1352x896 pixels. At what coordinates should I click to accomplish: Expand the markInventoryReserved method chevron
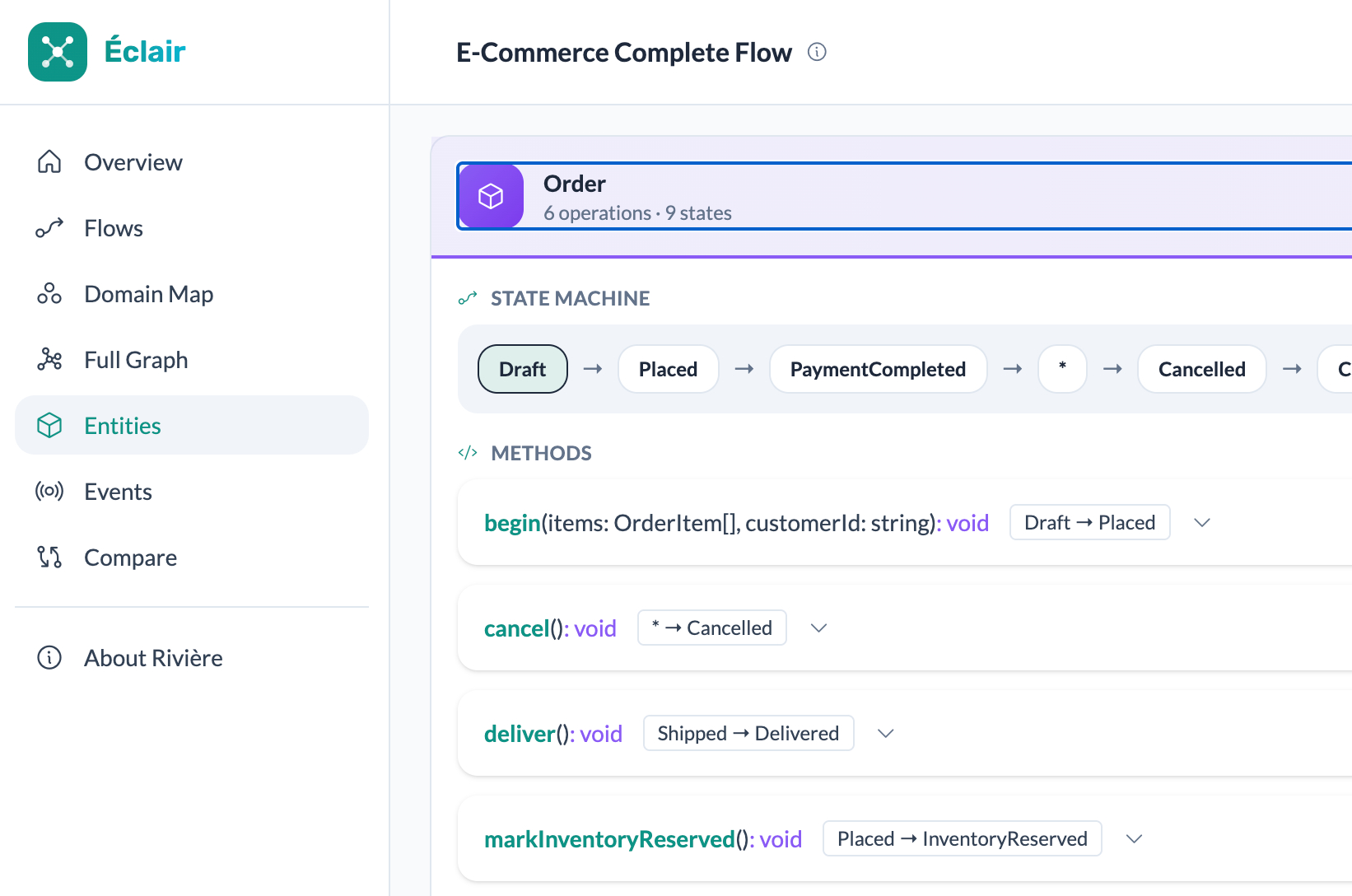coord(1135,839)
